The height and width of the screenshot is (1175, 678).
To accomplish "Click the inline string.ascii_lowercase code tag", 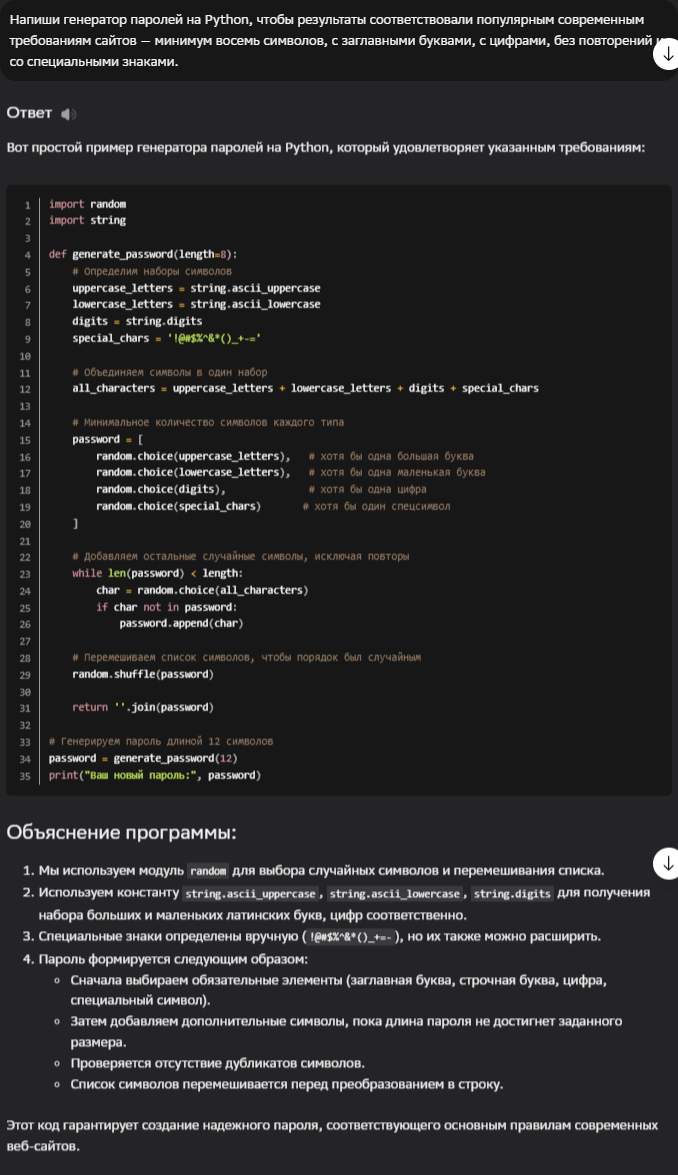I will click(x=395, y=893).
